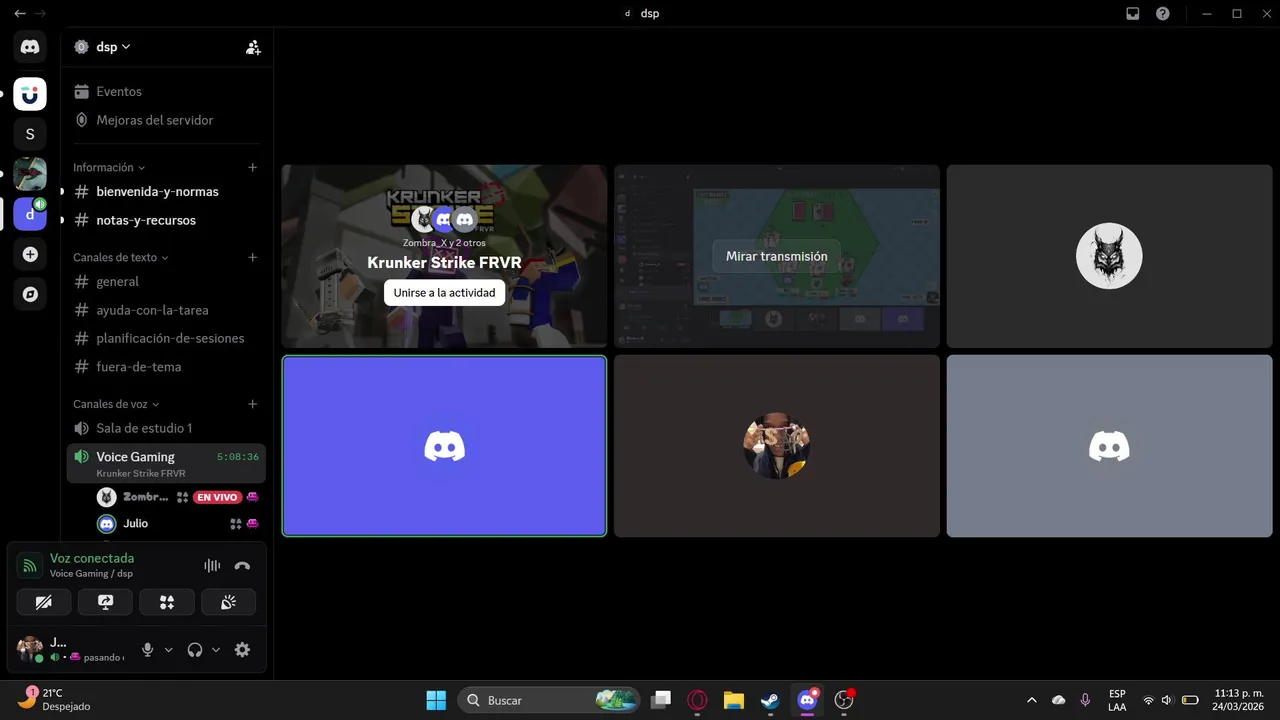Open your user profile panel avatar

click(30, 648)
